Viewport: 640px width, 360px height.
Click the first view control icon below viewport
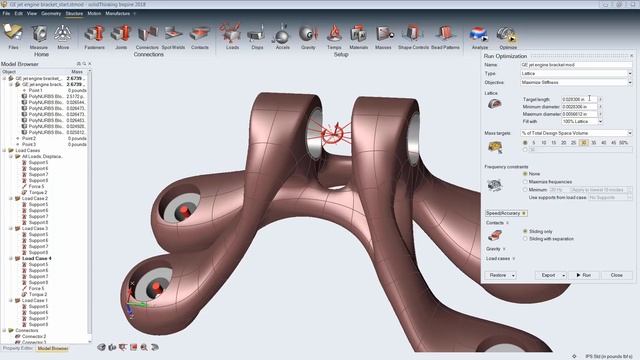(101, 347)
